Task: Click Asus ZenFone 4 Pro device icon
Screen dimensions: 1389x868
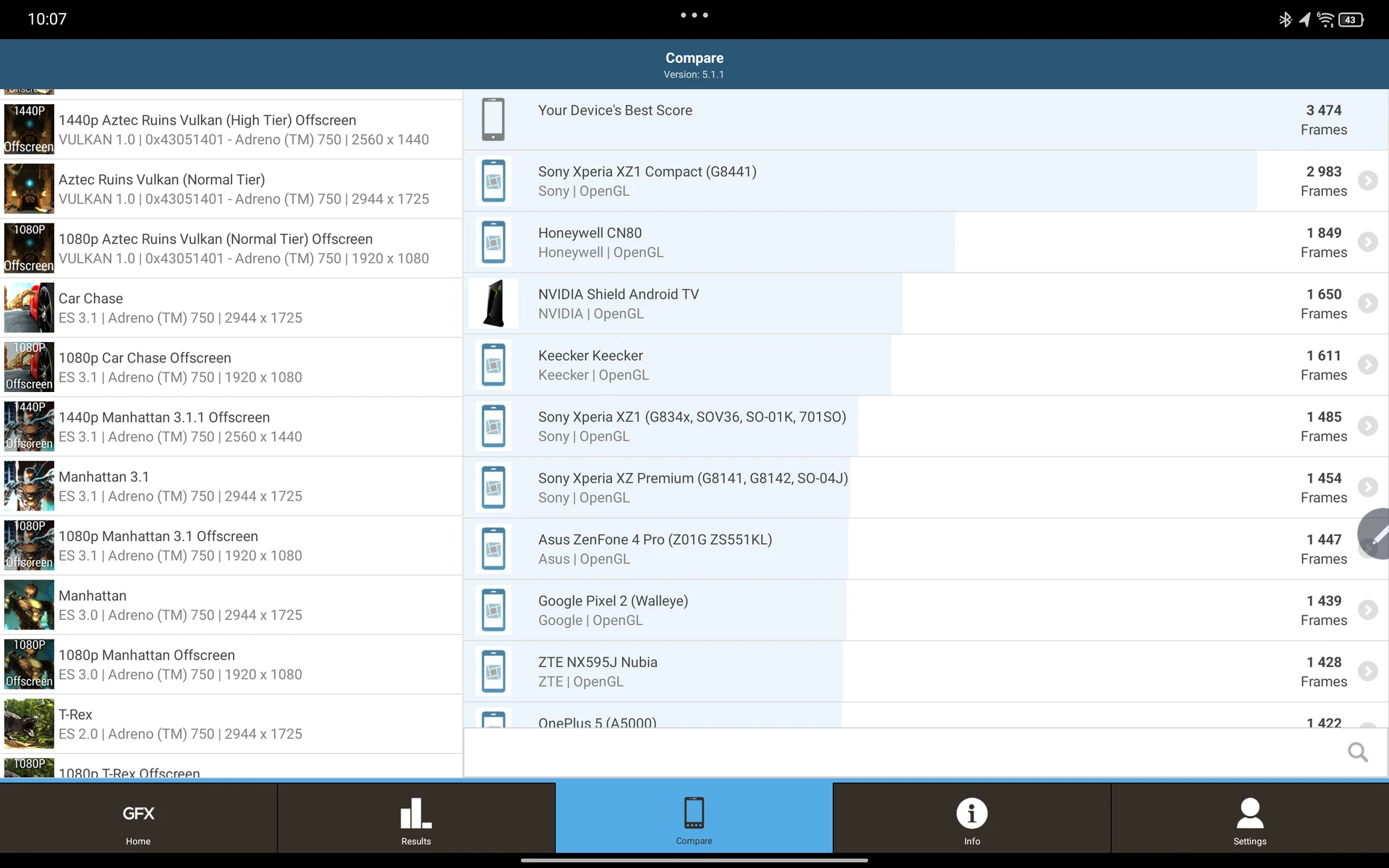Action: [493, 548]
